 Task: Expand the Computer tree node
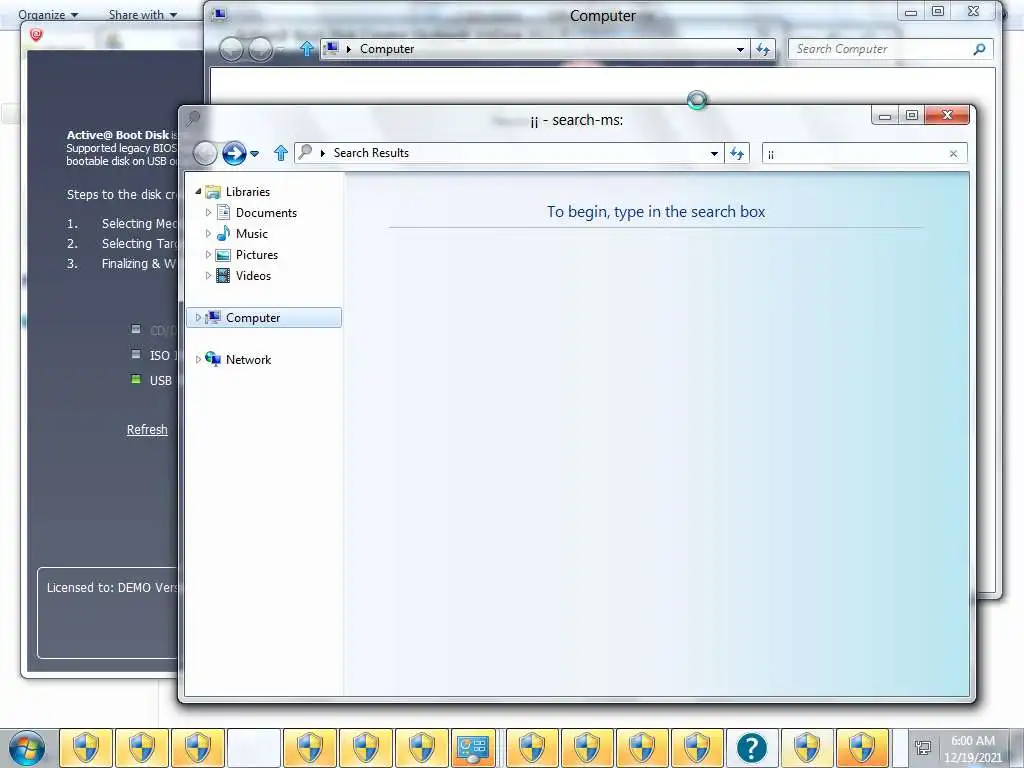[x=198, y=317]
